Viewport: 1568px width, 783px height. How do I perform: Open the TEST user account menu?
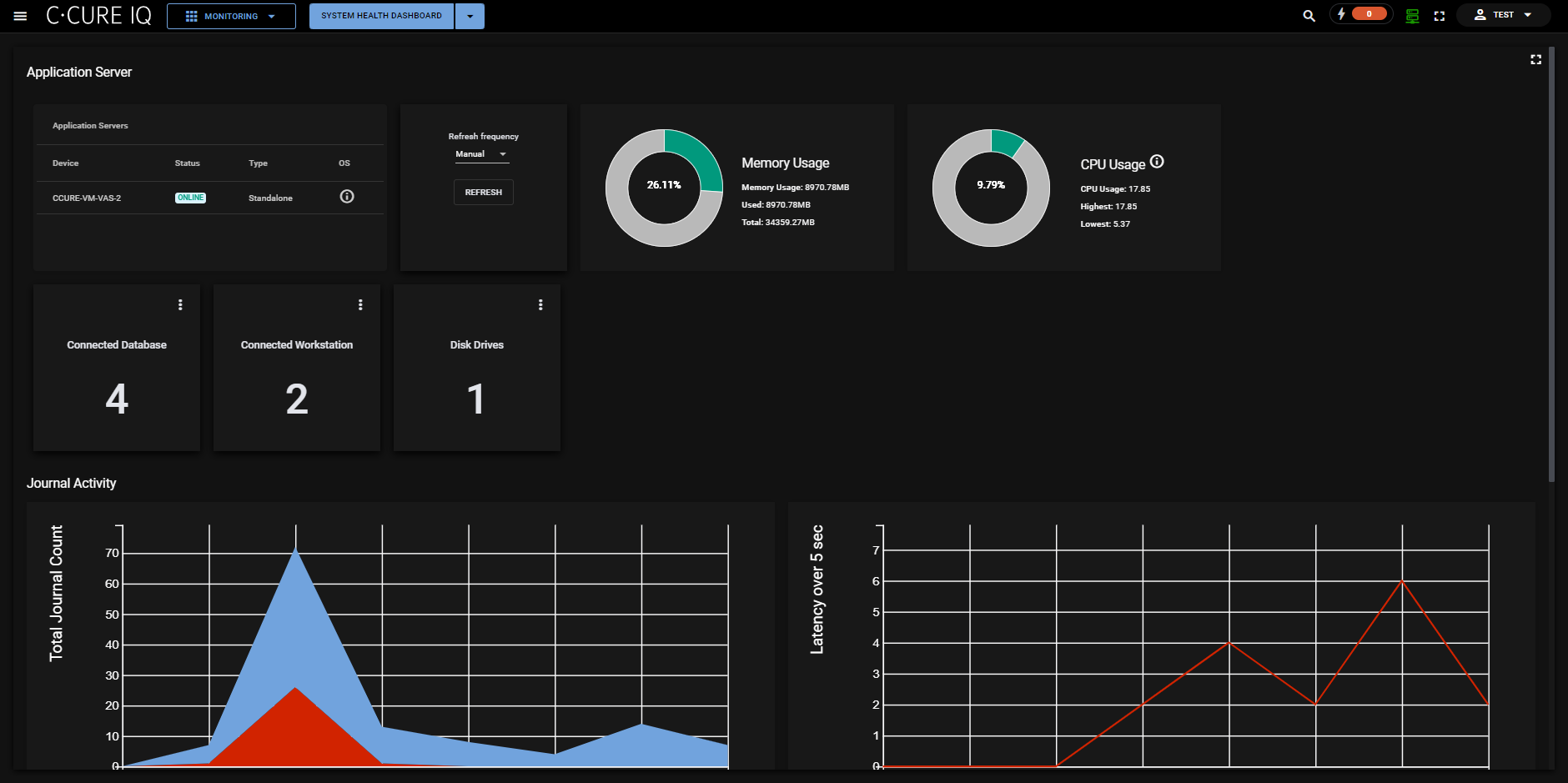1503,15
